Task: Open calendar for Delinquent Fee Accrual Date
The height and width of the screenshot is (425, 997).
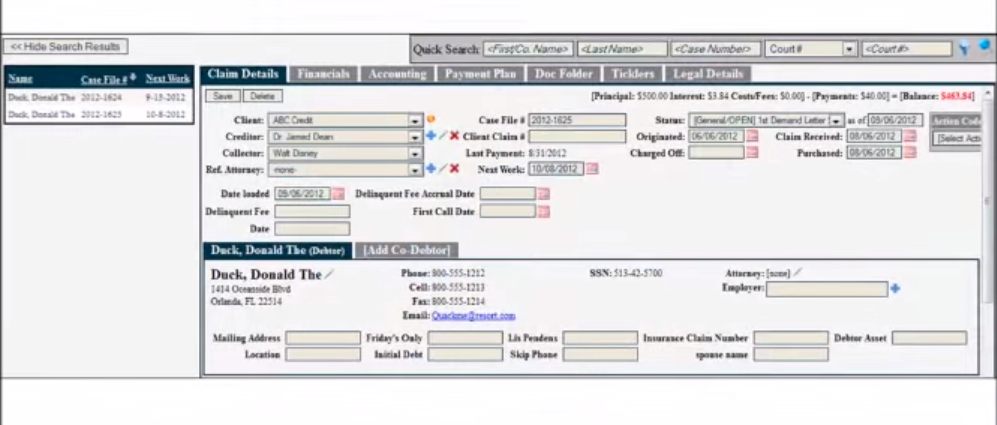Action: [x=544, y=194]
